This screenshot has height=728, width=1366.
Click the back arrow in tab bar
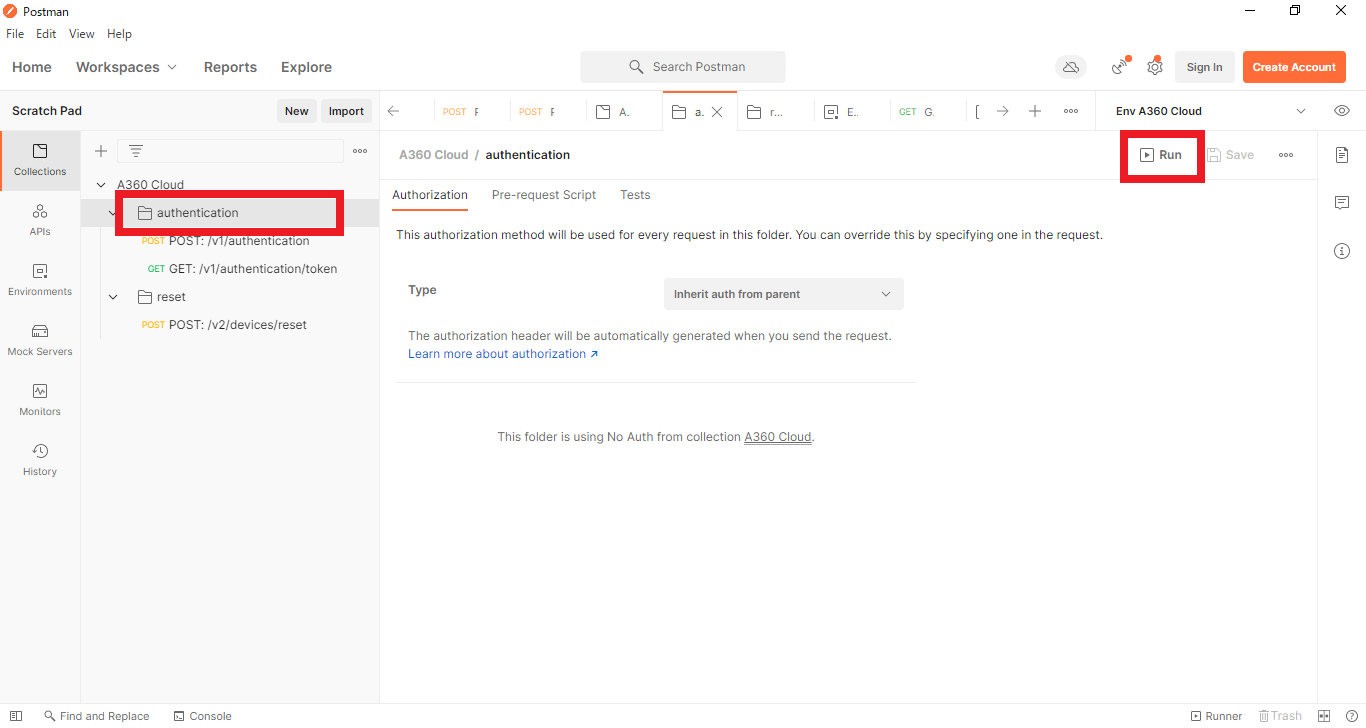[394, 111]
